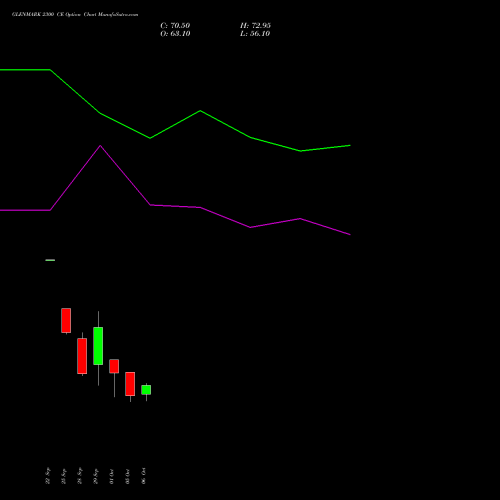This screenshot has height=500, width=500.
Task: Click the 29 Sep date label
Action: coord(96,476)
